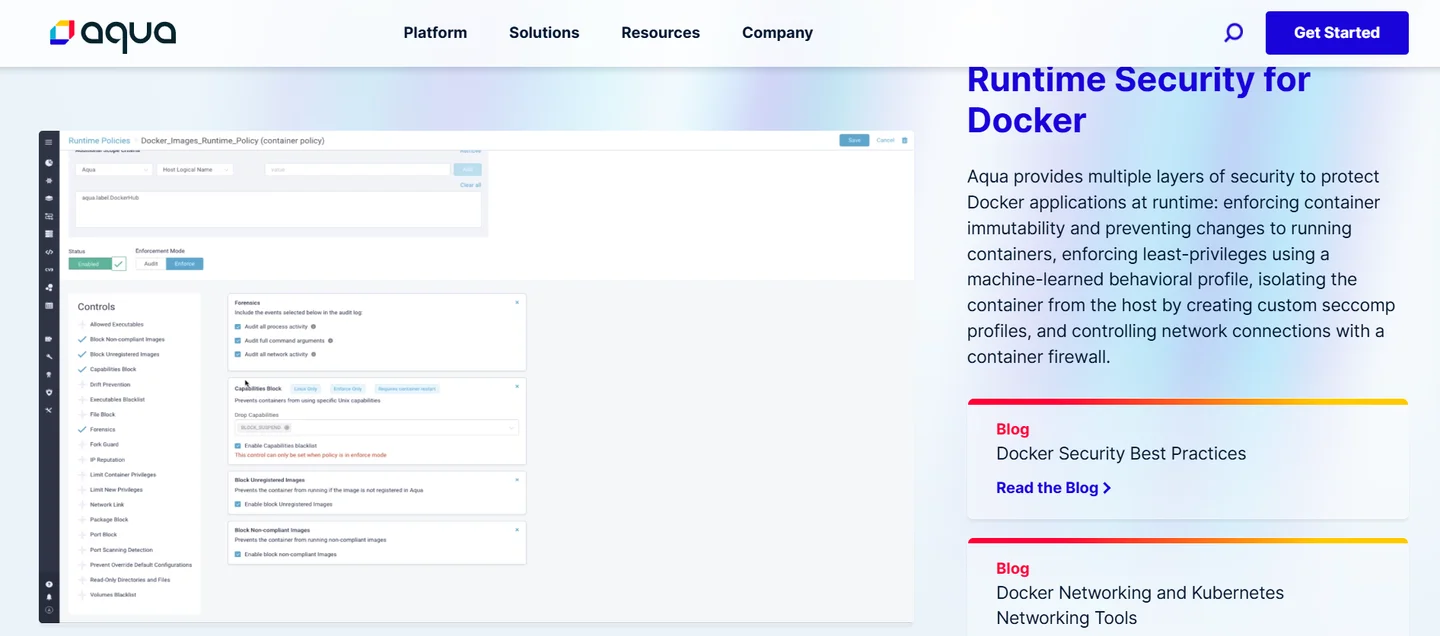Toggle Enable block non-compliant images checkbox

tap(238, 554)
